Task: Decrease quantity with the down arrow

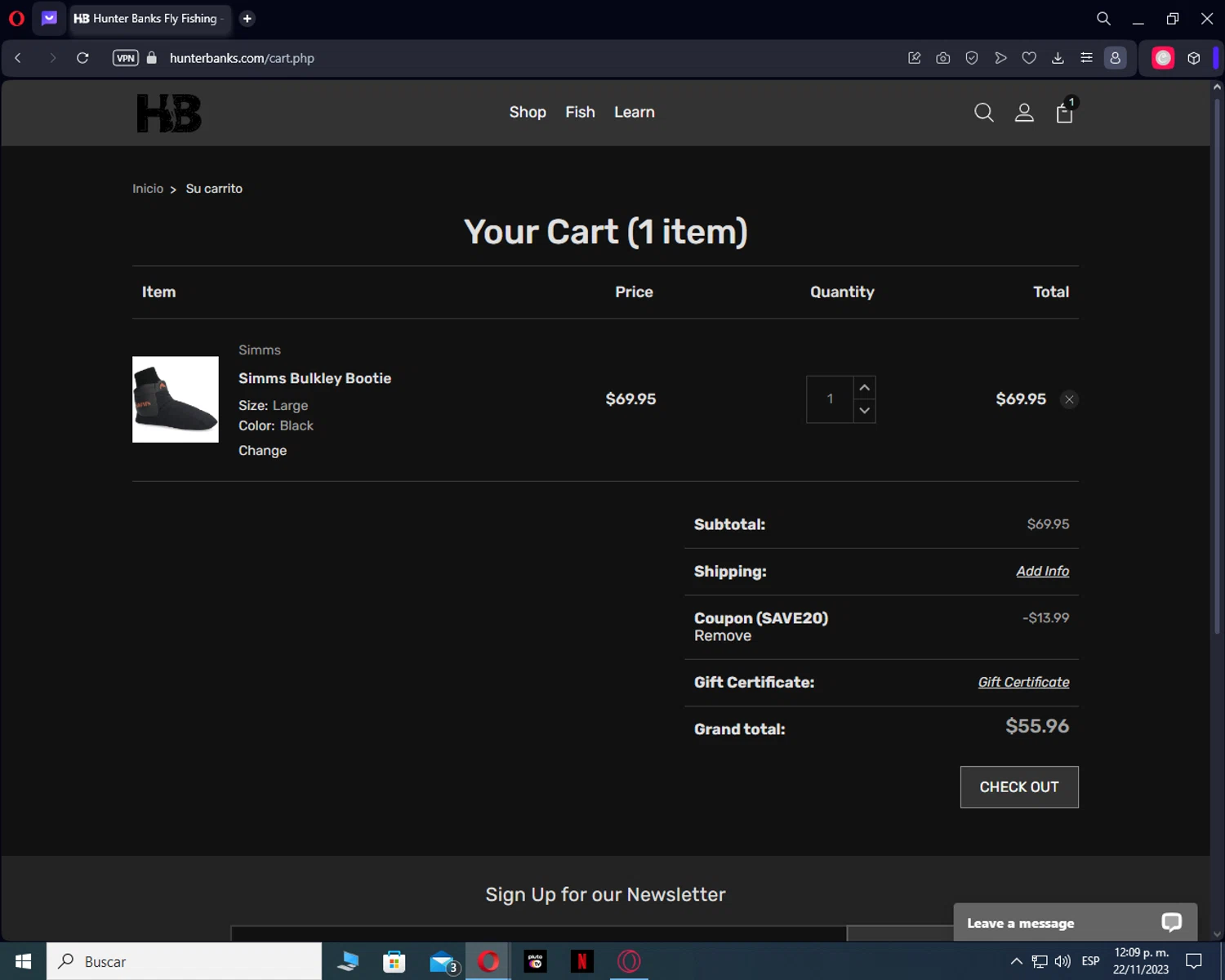Action: [x=865, y=411]
